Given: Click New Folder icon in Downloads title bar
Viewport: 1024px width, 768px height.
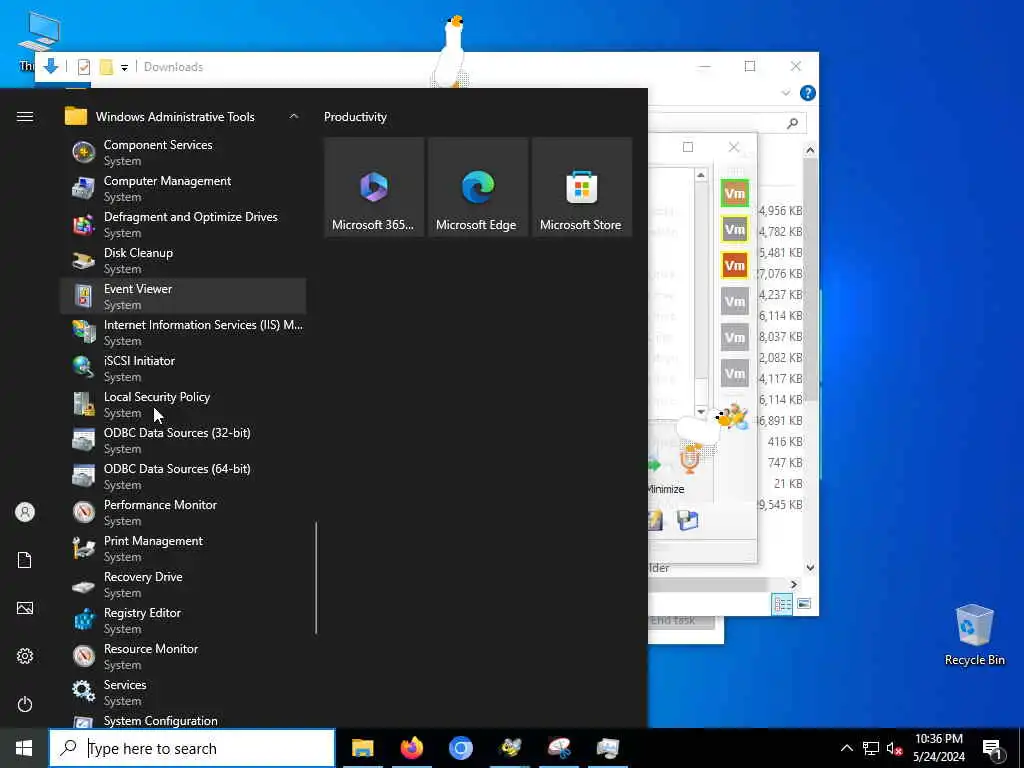Looking at the screenshot, I should 106,67.
